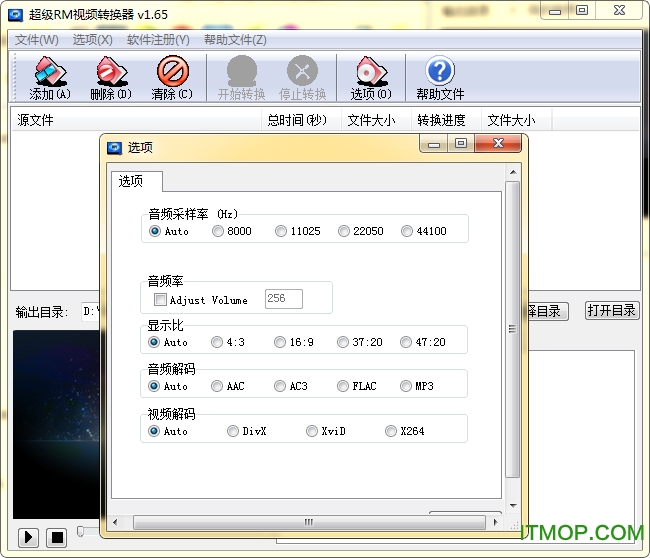
Task: Click the preview playback slider handle
Action: coord(80,531)
